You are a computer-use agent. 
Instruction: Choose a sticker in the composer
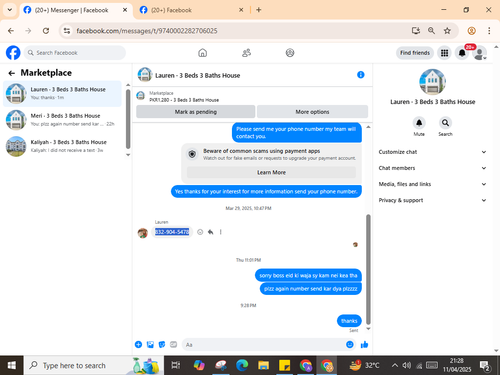click(x=162, y=344)
